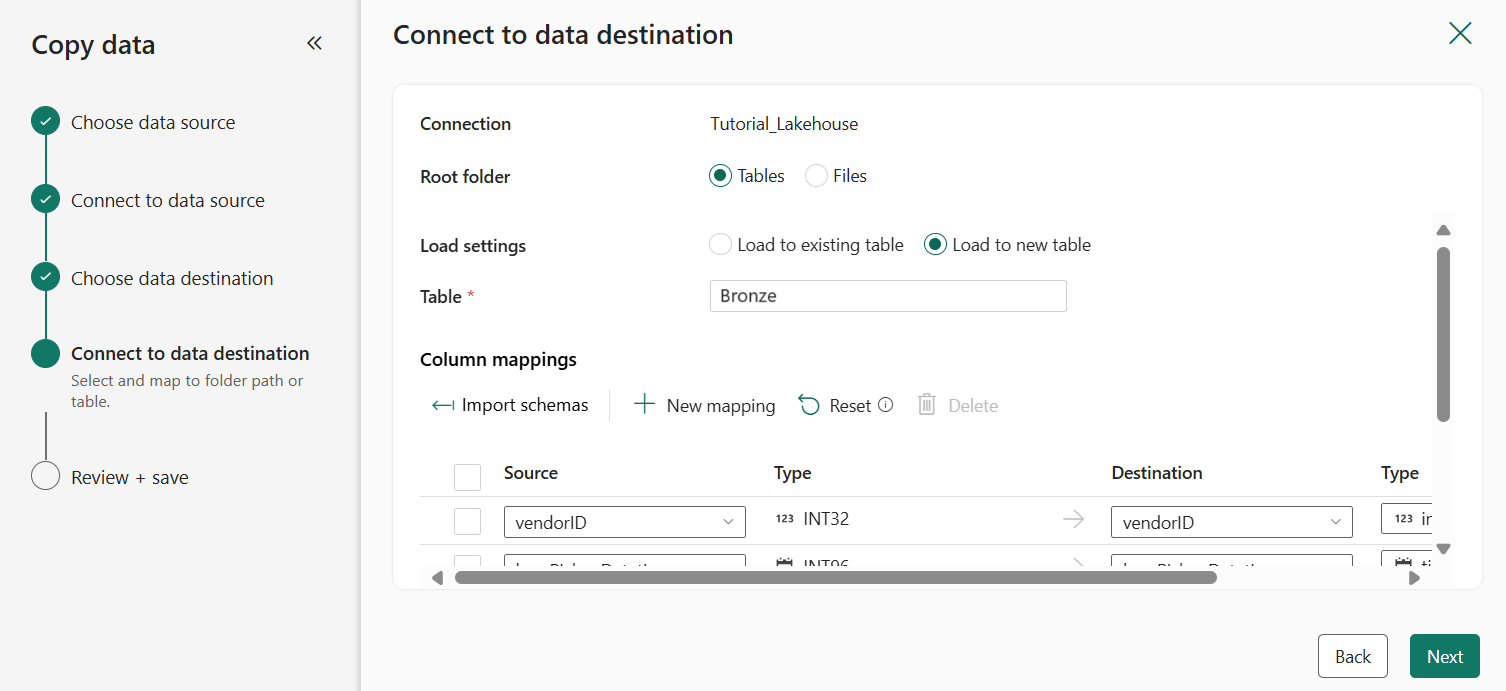Go to the Choose data destination step
This screenshot has height=691, width=1506.
point(171,278)
